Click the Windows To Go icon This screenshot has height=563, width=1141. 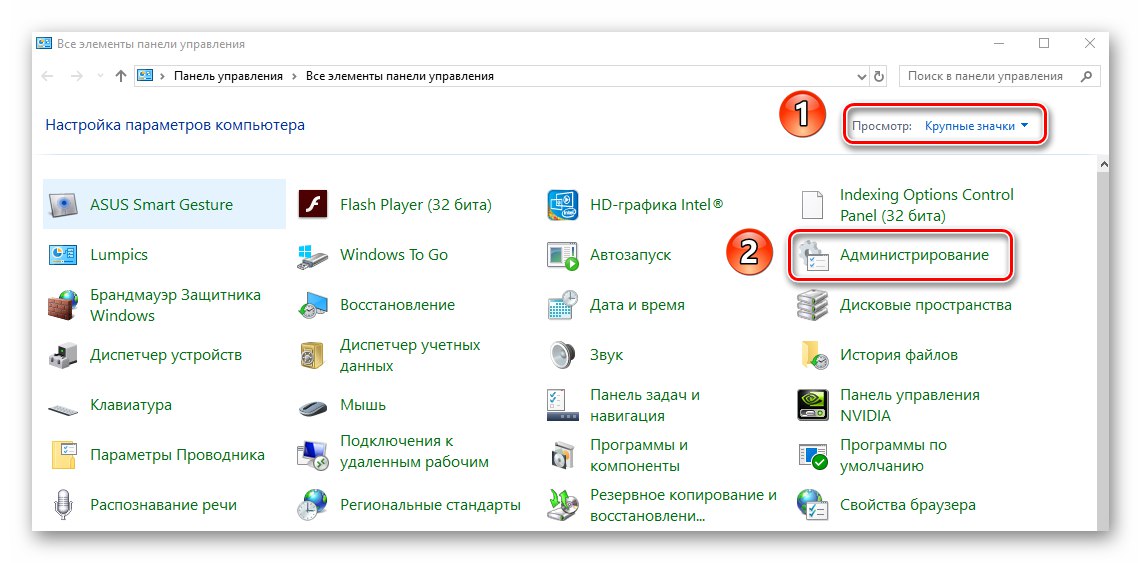tap(313, 255)
